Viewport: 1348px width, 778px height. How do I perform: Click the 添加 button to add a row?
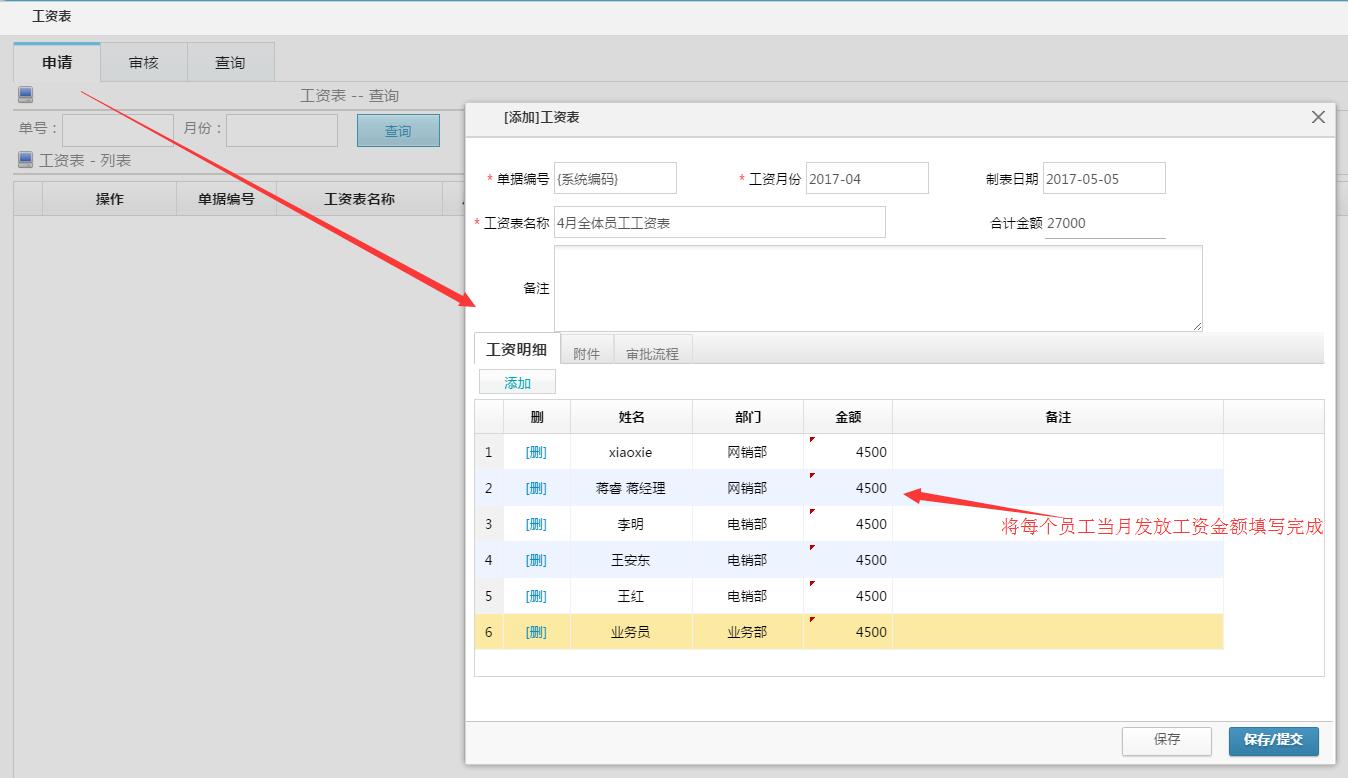click(517, 383)
